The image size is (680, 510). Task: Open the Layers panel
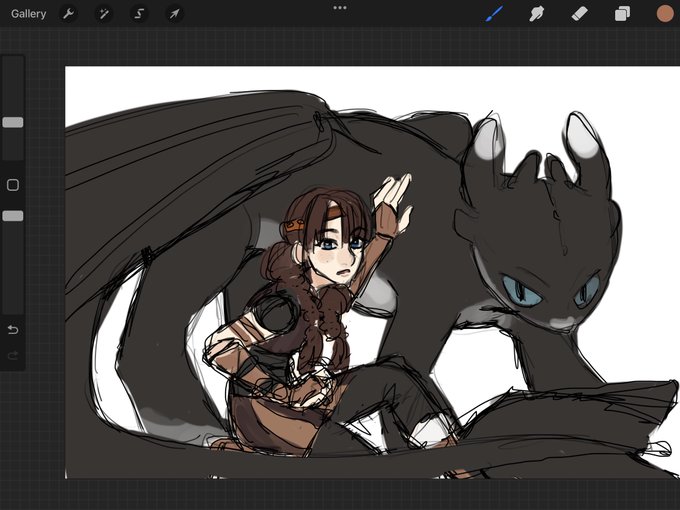click(x=622, y=14)
